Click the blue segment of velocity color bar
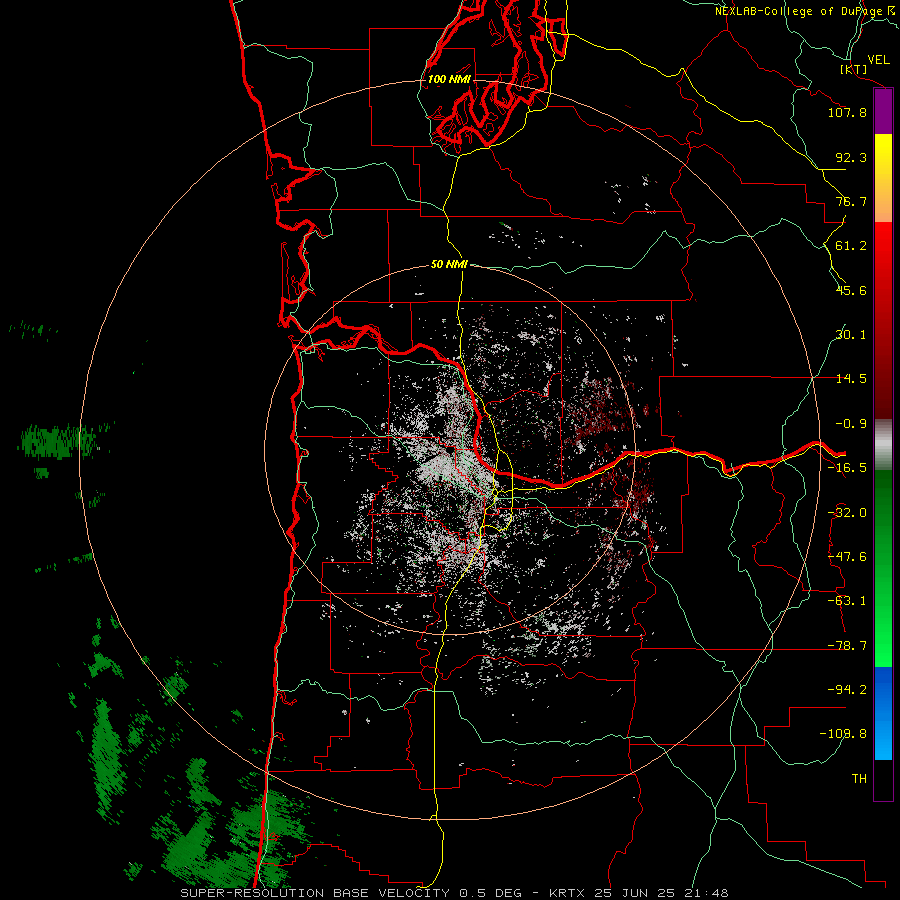 pos(883,713)
